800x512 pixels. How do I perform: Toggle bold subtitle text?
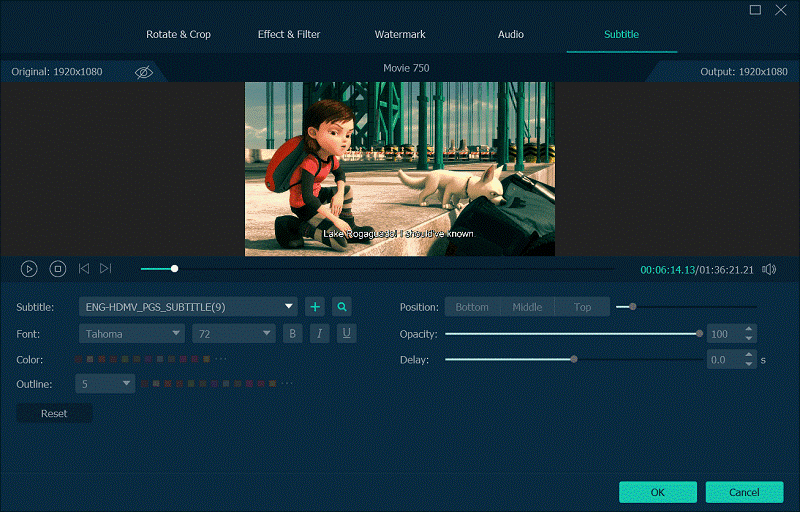click(x=293, y=334)
